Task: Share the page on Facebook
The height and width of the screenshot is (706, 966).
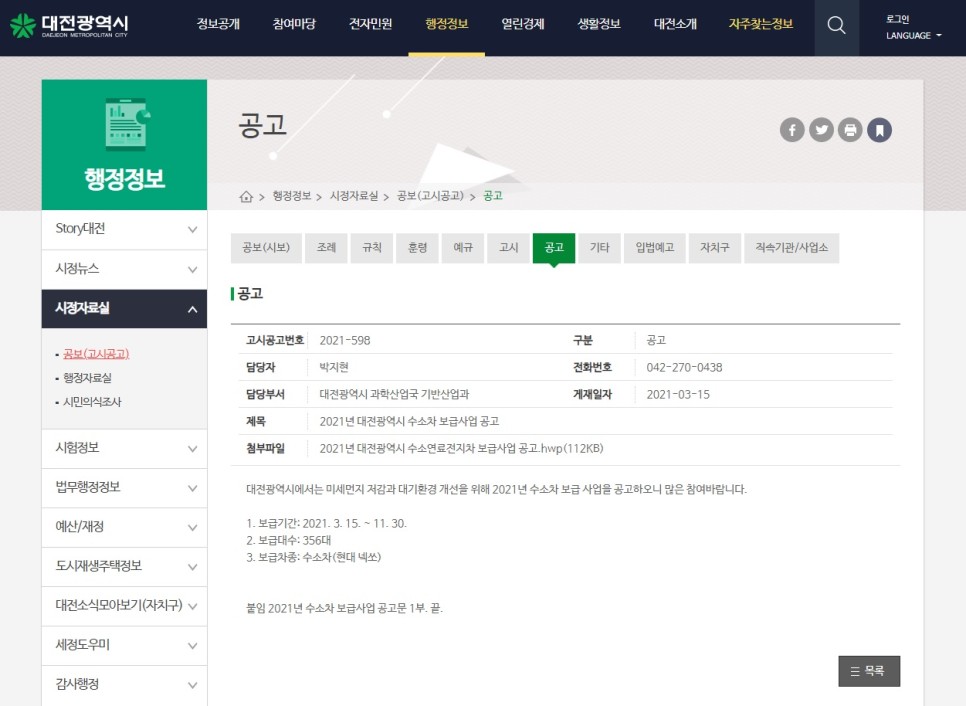Action: click(x=792, y=130)
